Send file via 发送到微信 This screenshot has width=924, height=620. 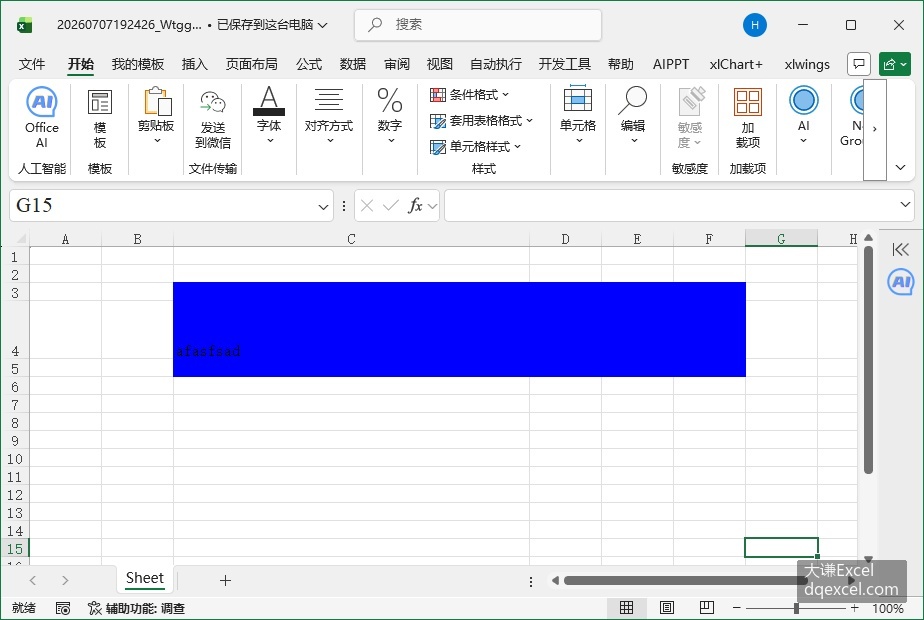pos(213,118)
